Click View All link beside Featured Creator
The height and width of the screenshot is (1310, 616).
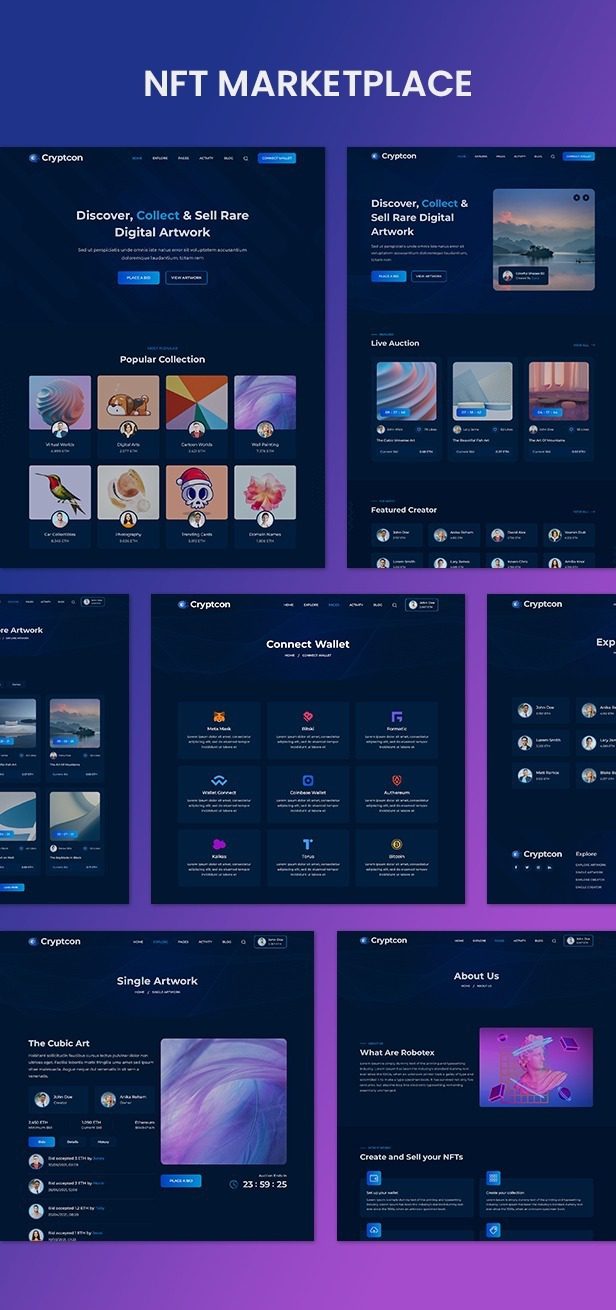tap(584, 511)
